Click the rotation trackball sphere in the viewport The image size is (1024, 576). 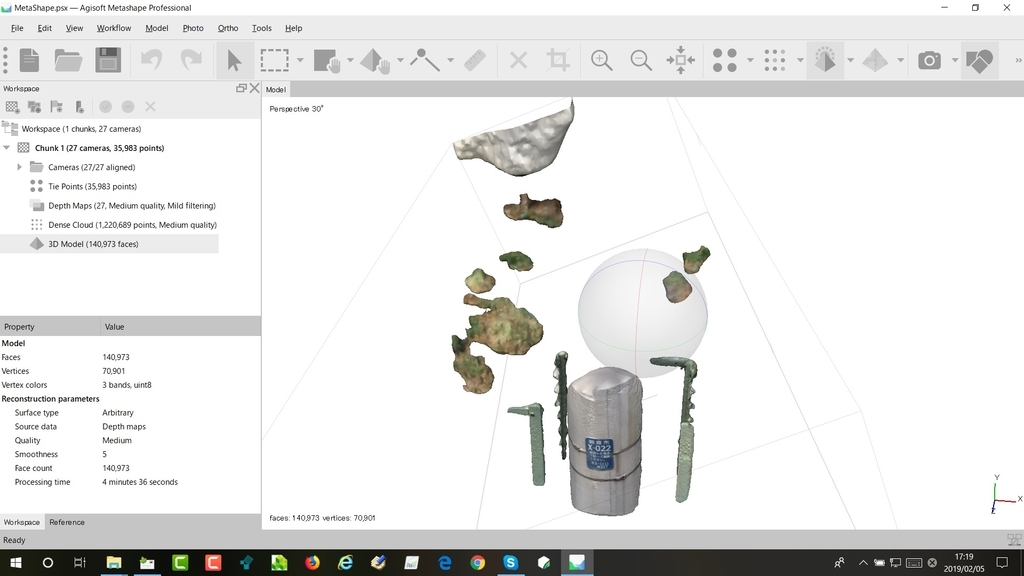coord(642,313)
